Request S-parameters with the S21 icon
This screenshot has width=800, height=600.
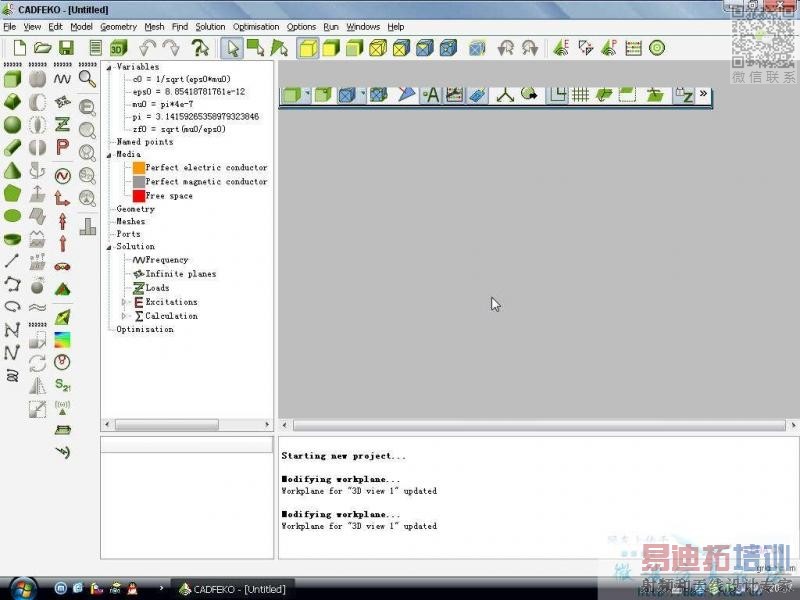tap(62, 384)
